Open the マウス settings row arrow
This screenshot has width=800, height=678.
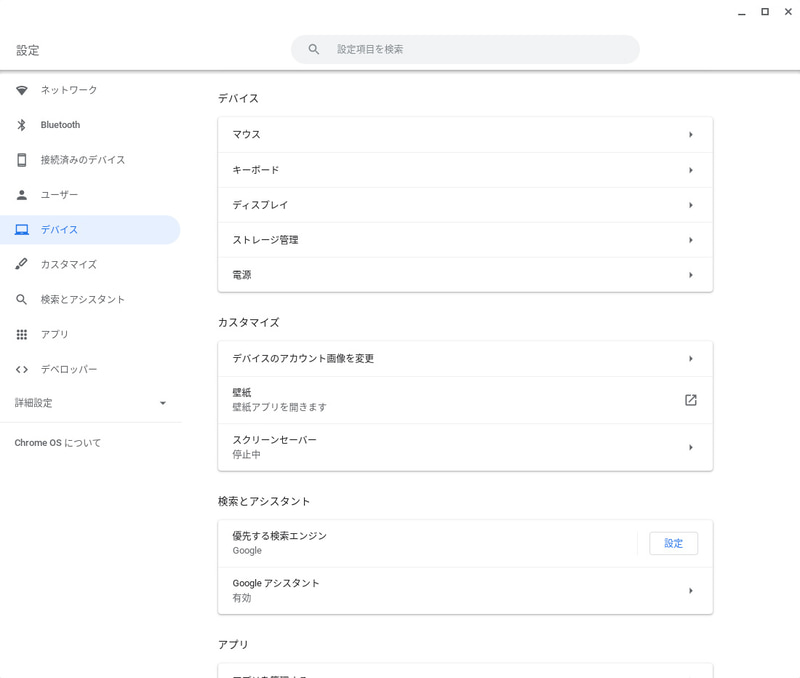click(691, 135)
